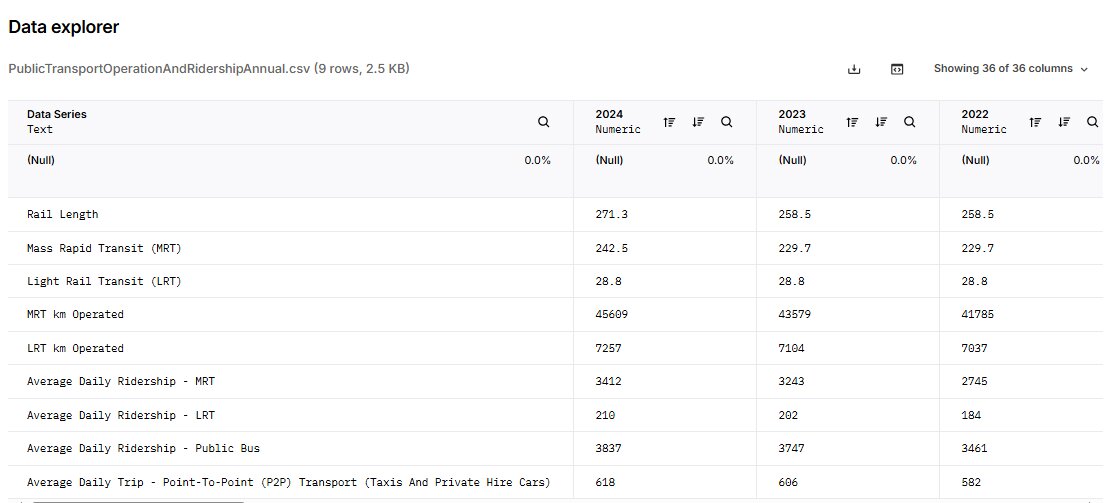The height and width of the screenshot is (503, 1109).
Task: Sort the 2024 column descending
Action: (x=698, y=122)
